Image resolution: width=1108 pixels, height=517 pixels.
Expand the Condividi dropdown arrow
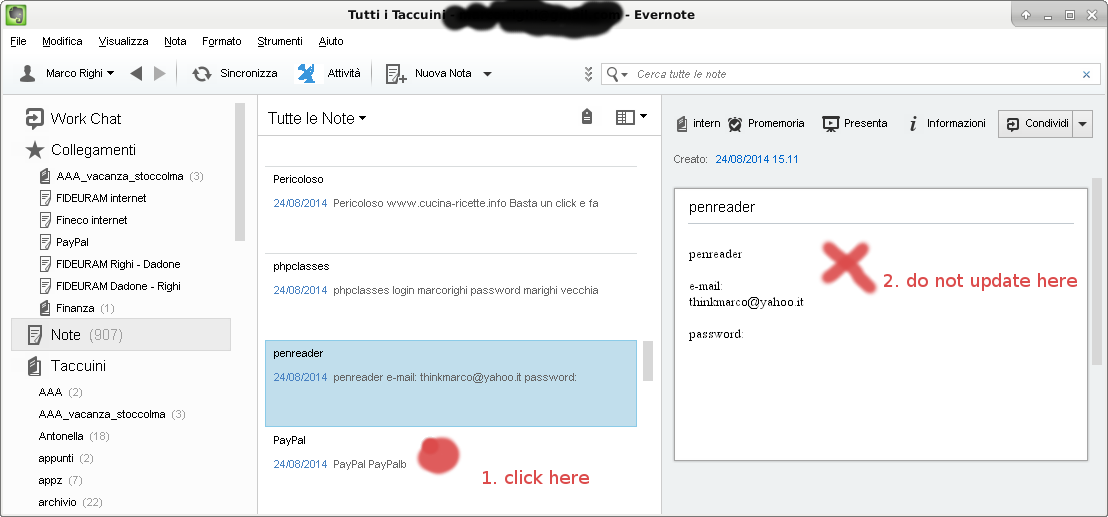tap(1083, 124)
